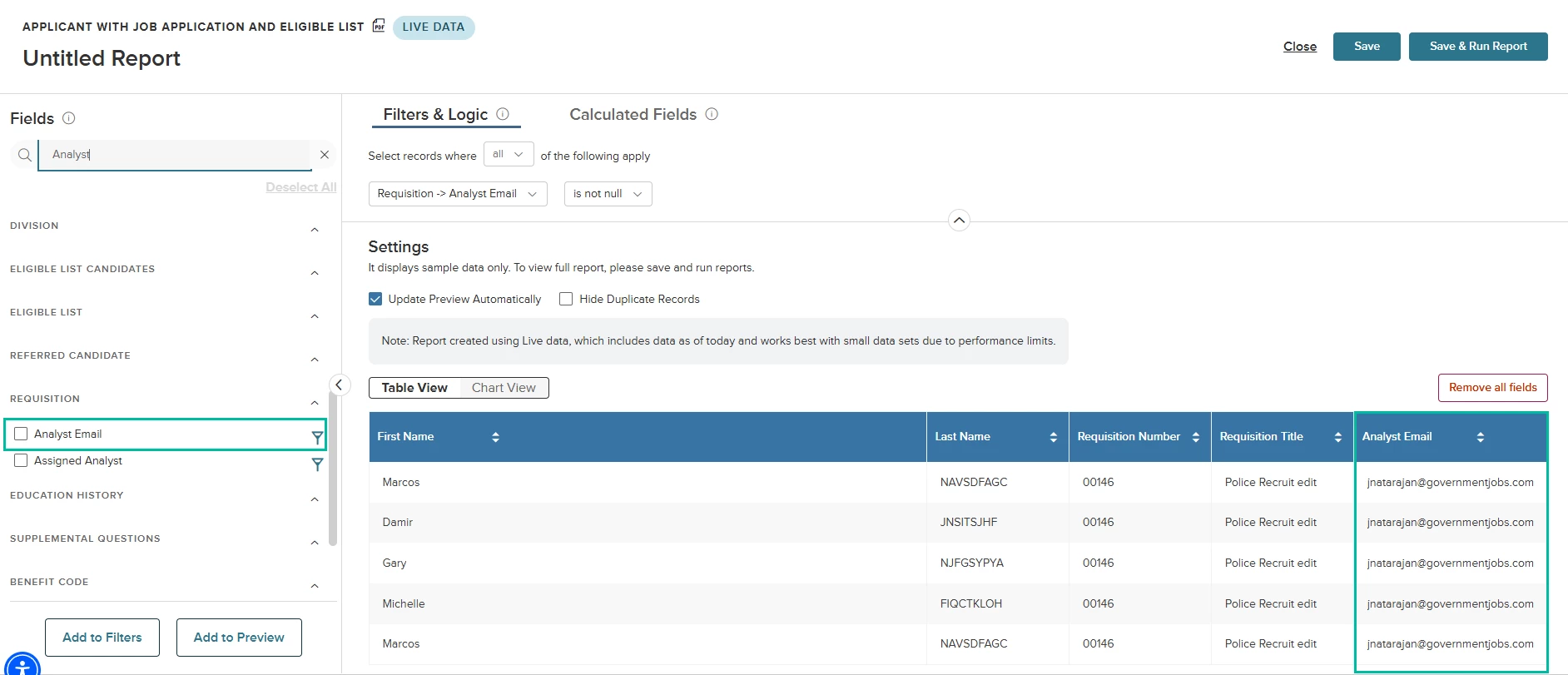The width and height of the screenshot is (1568, 675).
Task: Collapse the Fields panel with the left arrow
Action: [339, 385]
